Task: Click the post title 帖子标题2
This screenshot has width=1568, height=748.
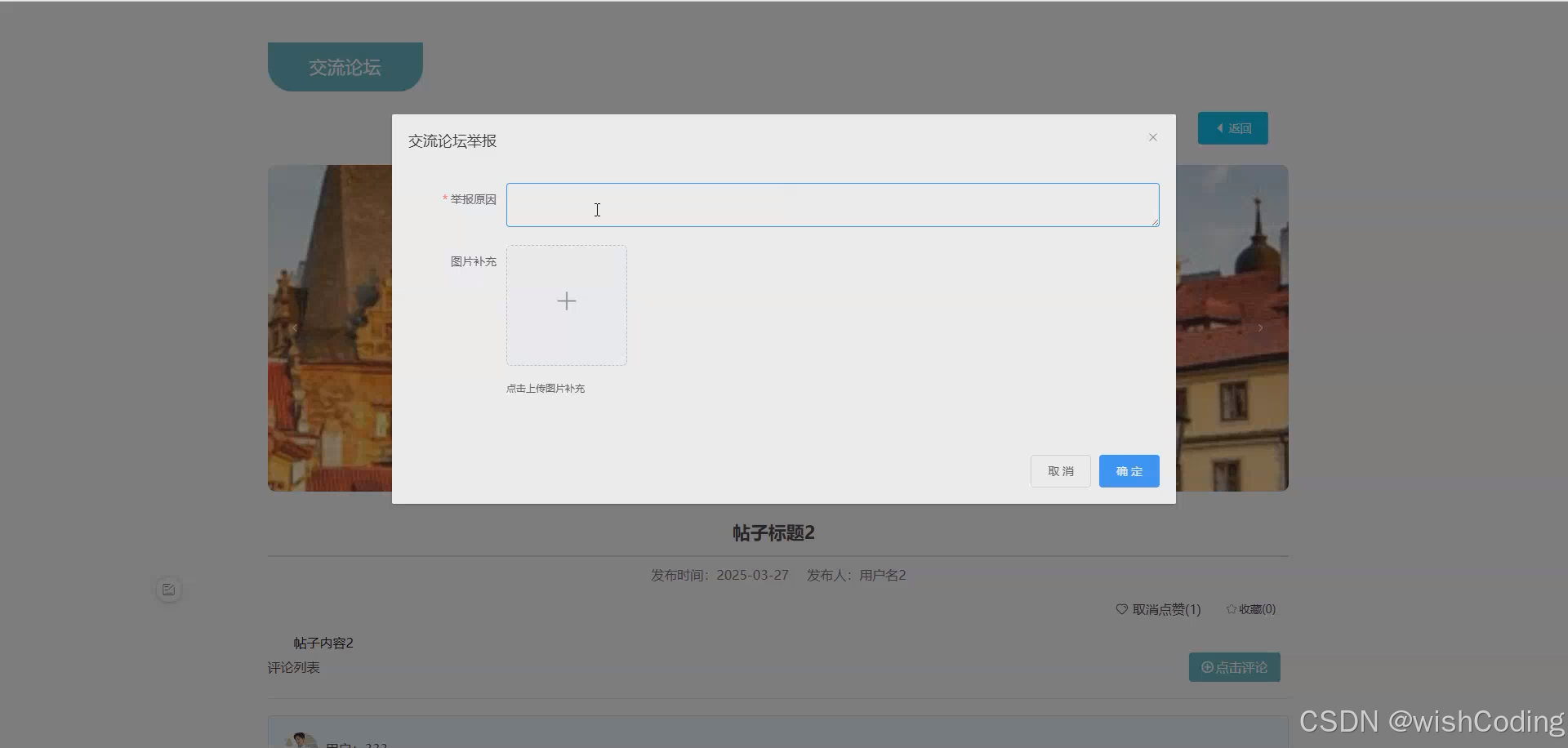Action: pyautogui.click(x=773, y=532)
